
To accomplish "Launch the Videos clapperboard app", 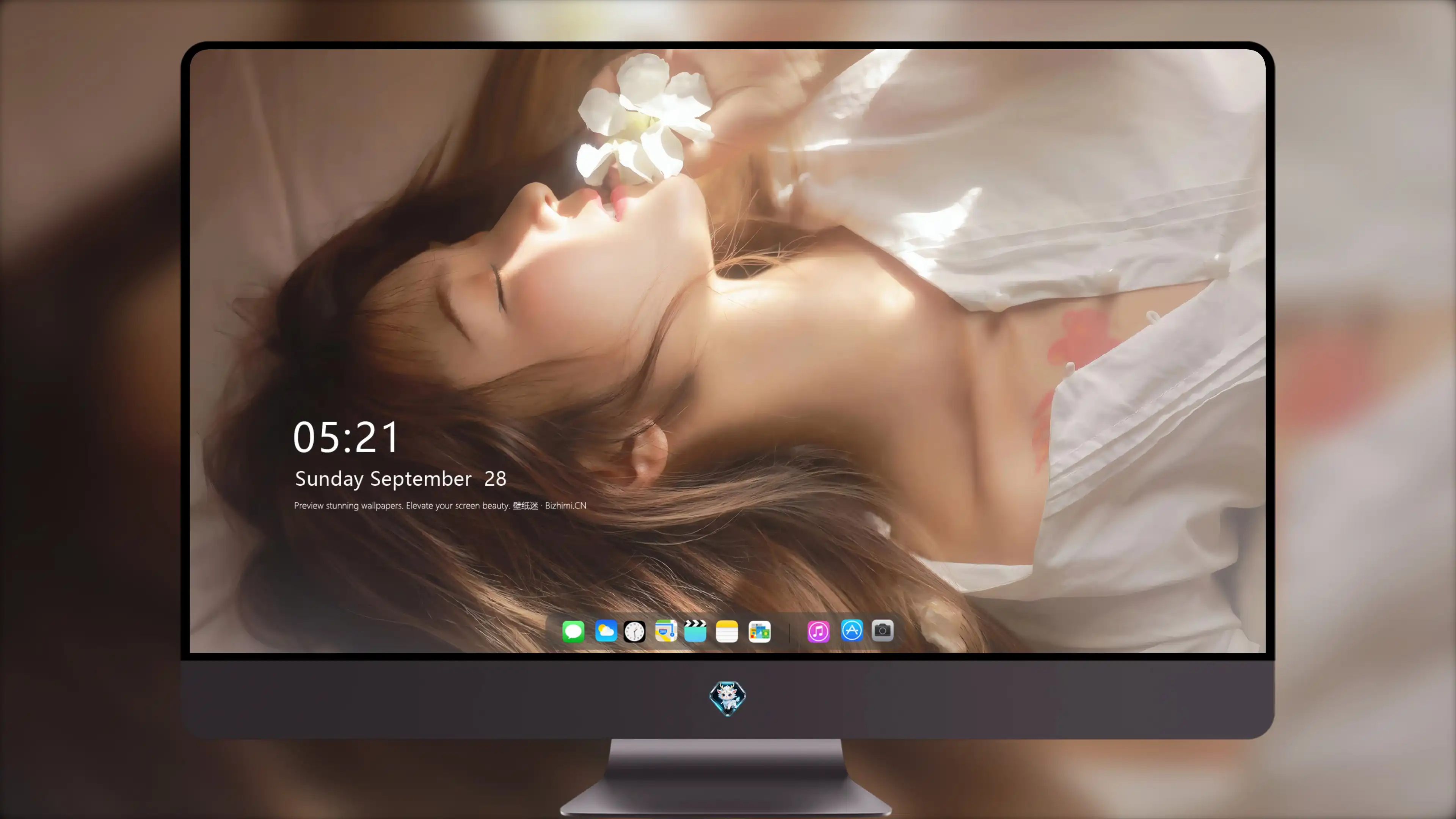I will (x=695, y=631).
